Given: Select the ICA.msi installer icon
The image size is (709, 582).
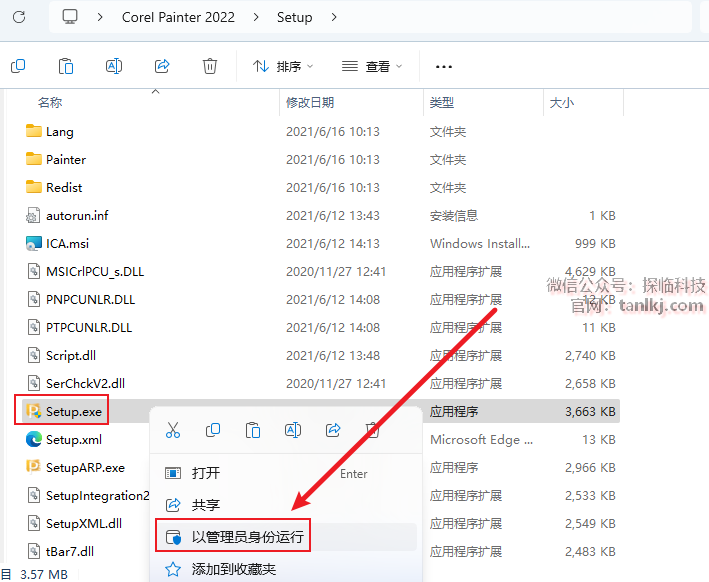Looking at the screenshot, I should [34, 243].
